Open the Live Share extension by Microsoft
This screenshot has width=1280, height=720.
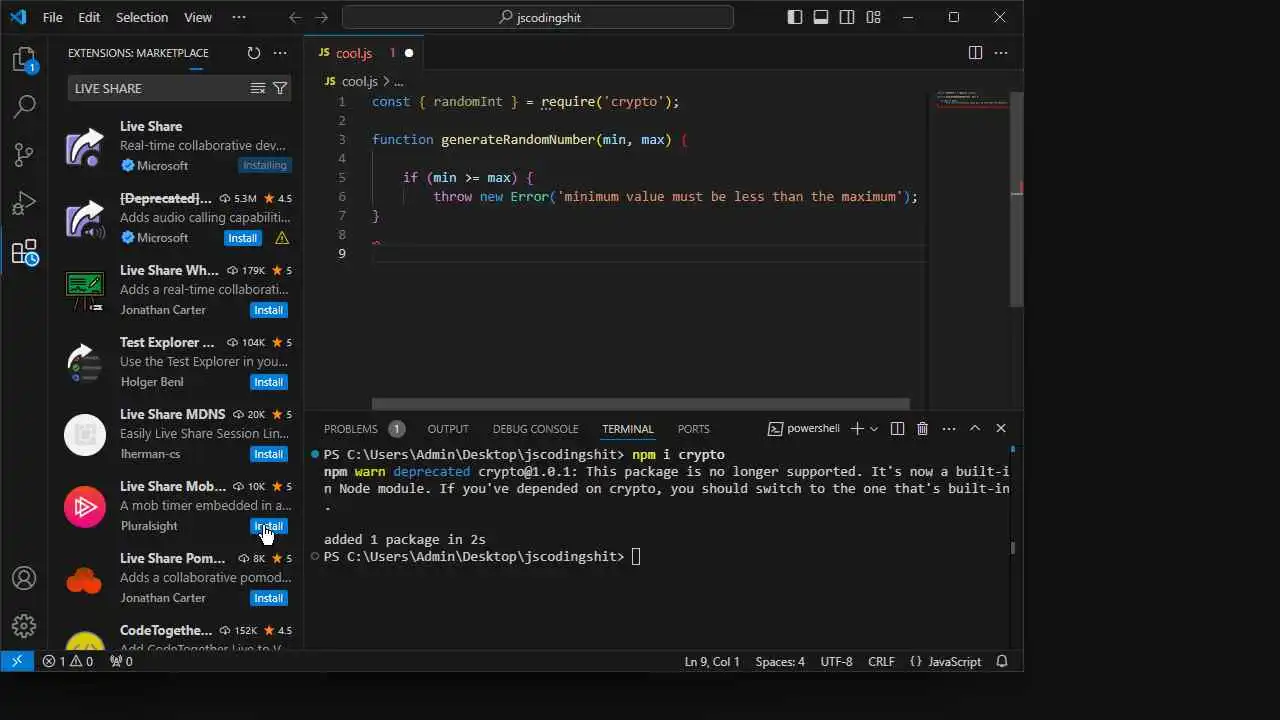tap(176, 145)
